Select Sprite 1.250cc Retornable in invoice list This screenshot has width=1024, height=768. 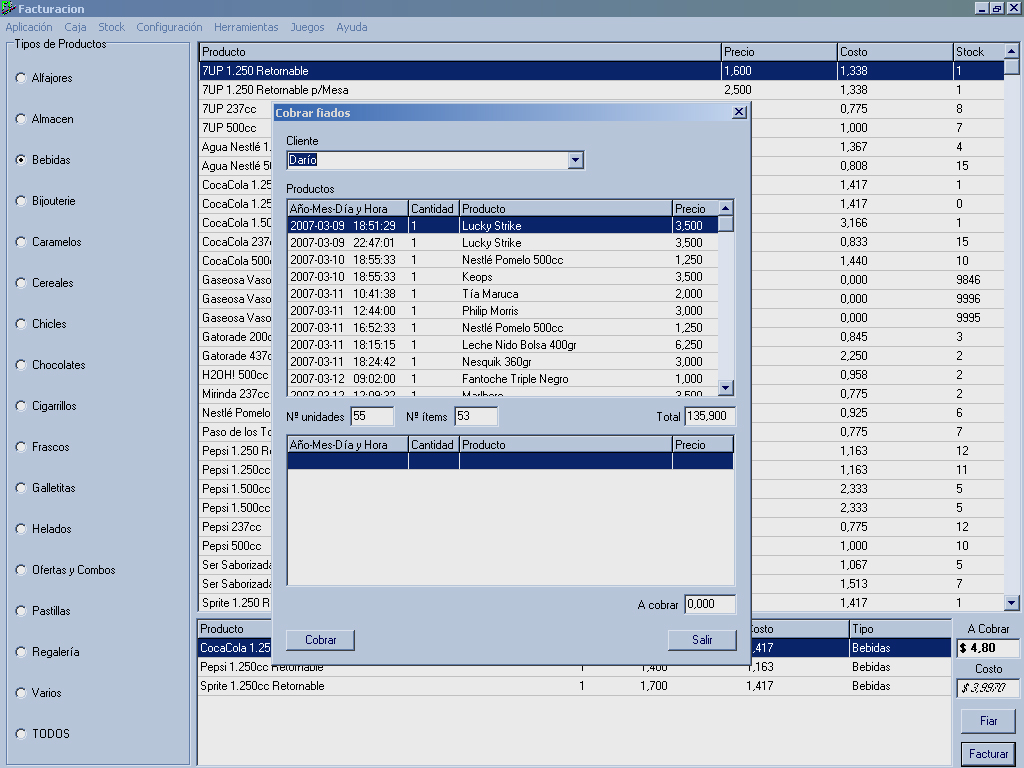575,686
